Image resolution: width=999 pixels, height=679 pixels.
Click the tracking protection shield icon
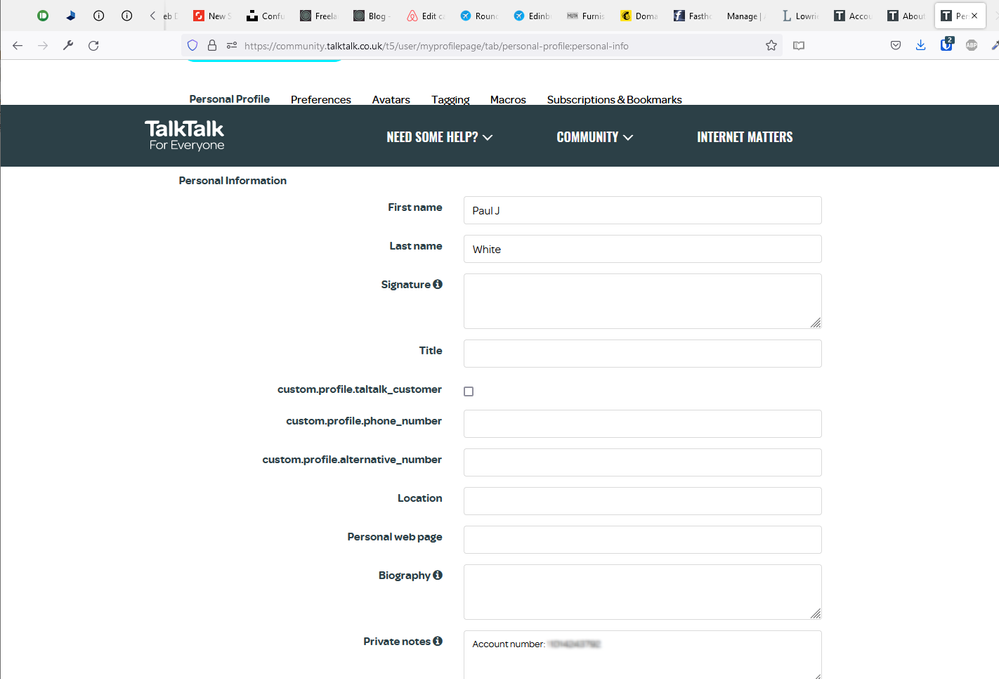192,46
